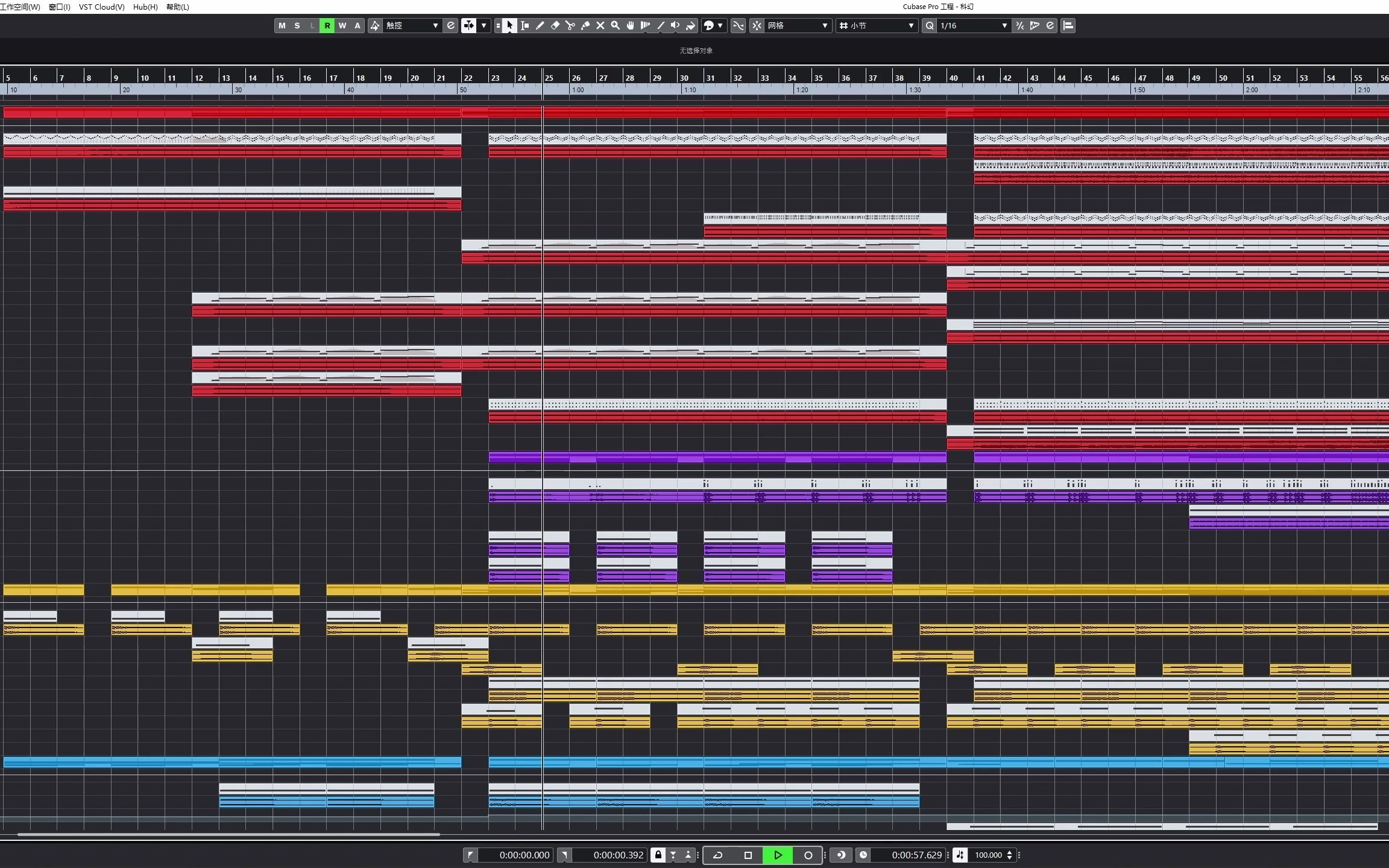Select the Draw pencil tool
This screenshot has height=868, width=1389.
click(540, 25)
